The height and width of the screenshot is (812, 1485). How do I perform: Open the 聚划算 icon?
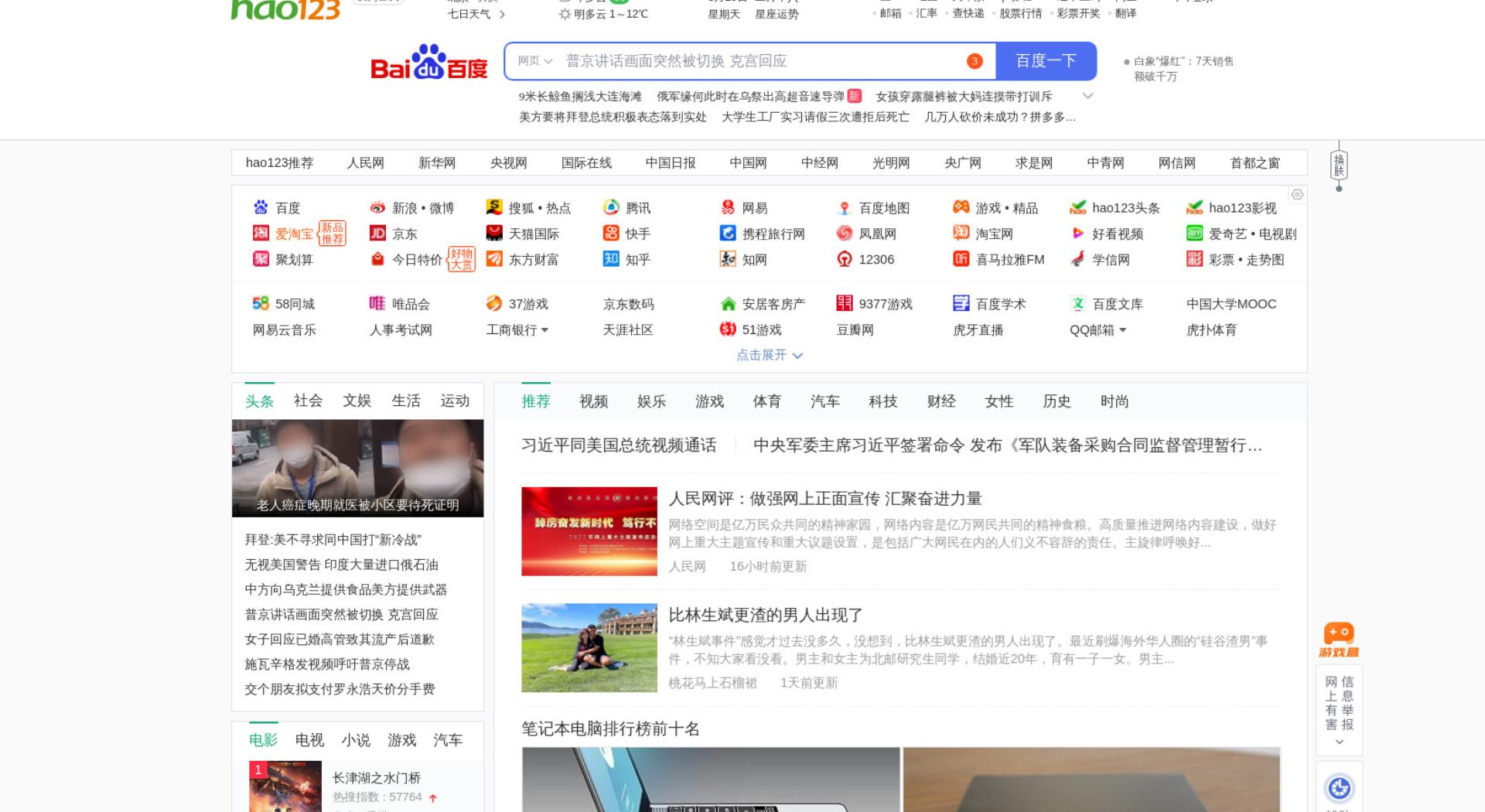[x=261, y=259]
